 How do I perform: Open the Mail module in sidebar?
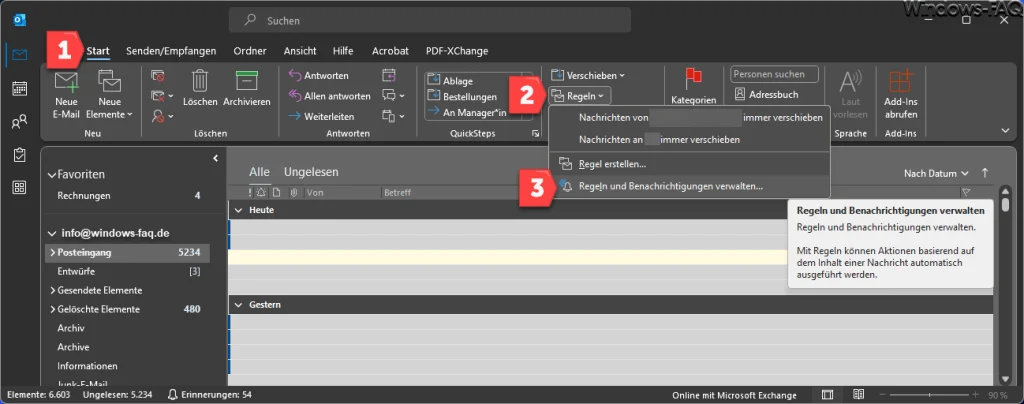pos(19,55)
